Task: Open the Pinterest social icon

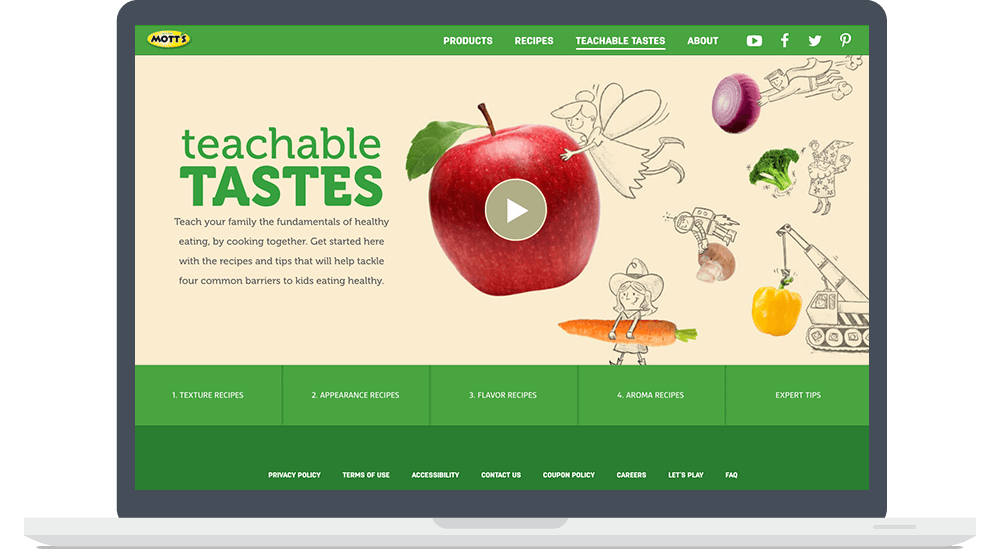Action: pyautogui.click(x=845, y=41)
